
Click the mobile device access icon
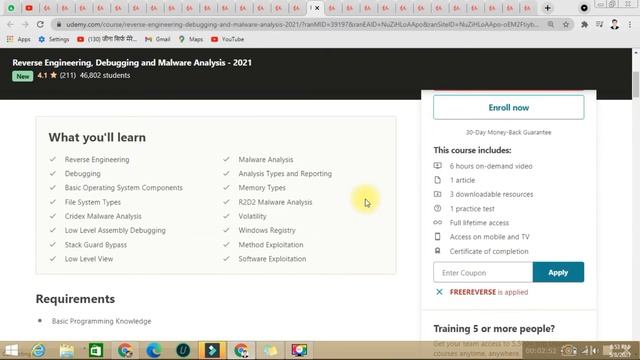[438, 237]
